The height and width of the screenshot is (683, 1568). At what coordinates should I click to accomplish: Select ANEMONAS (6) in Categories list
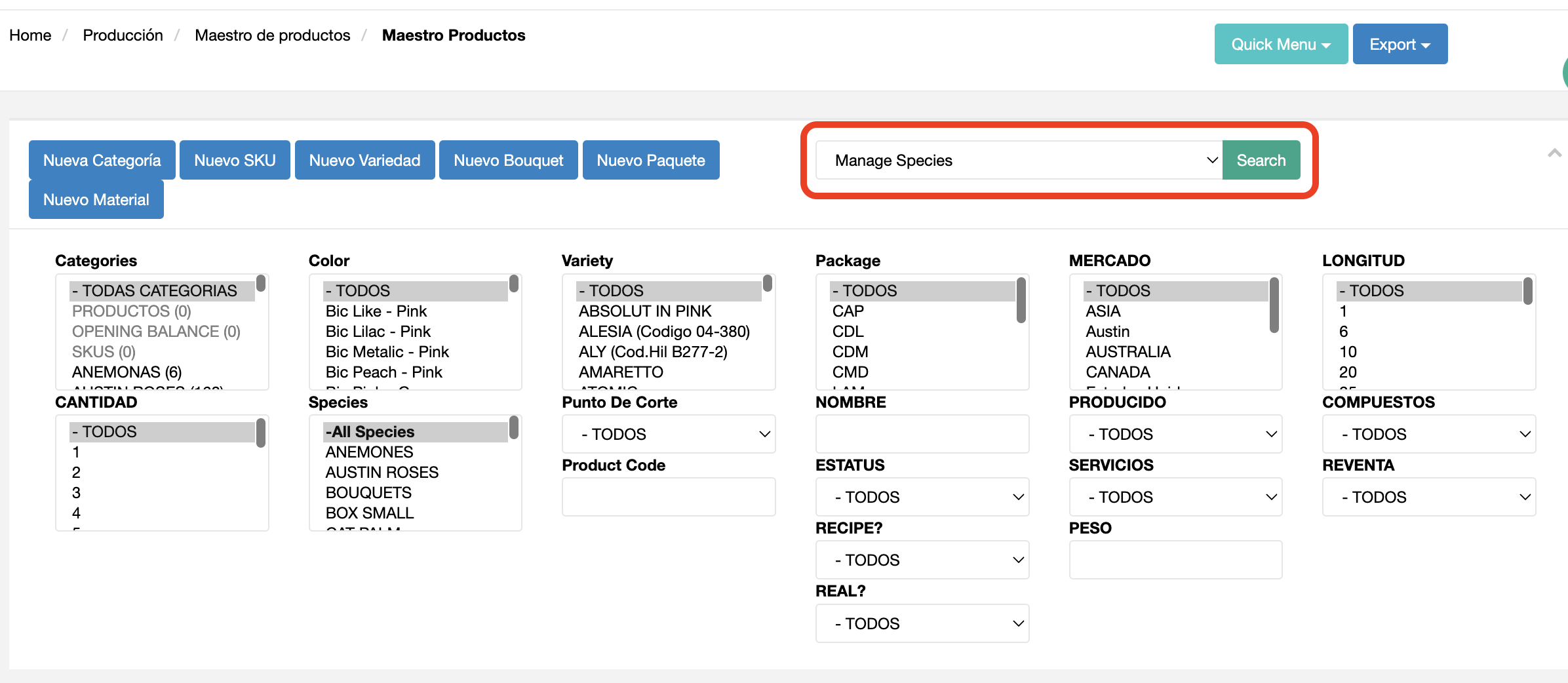(x=127, y=372)
